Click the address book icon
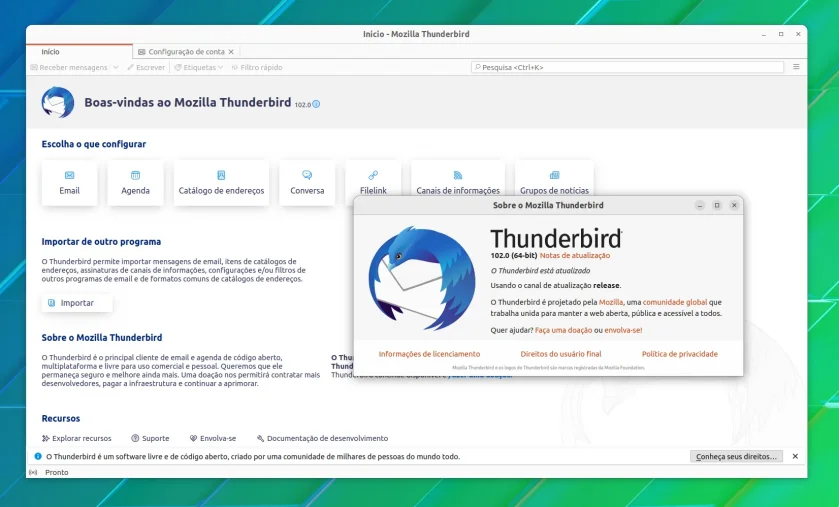840x507 pixels. [x=221, y=175]
